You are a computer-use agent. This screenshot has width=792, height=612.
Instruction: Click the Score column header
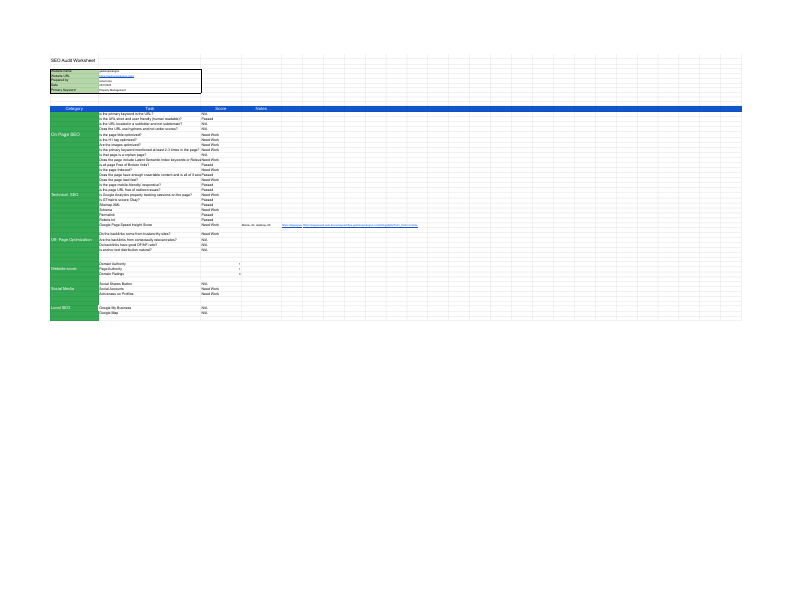tap(221, 109)
